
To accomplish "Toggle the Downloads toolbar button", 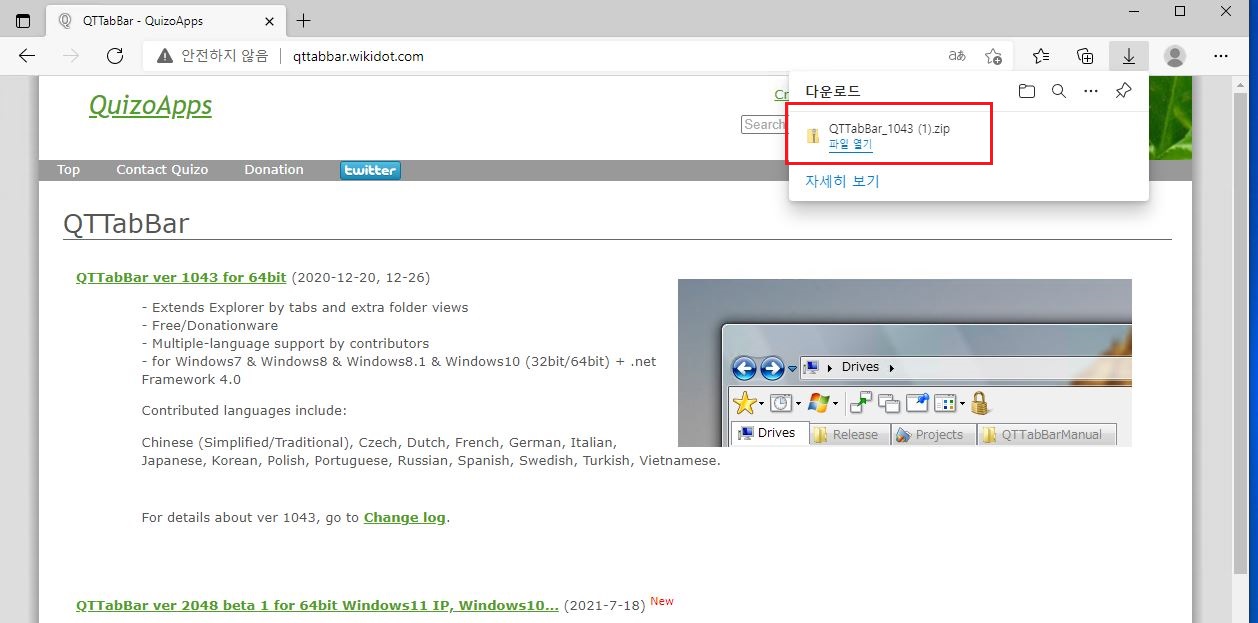I will [x=1129, y=56].
